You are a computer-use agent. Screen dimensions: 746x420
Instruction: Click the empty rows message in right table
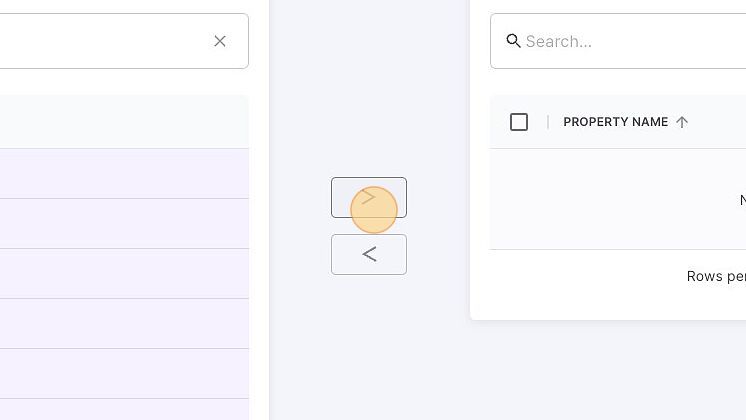pos(743,200)
